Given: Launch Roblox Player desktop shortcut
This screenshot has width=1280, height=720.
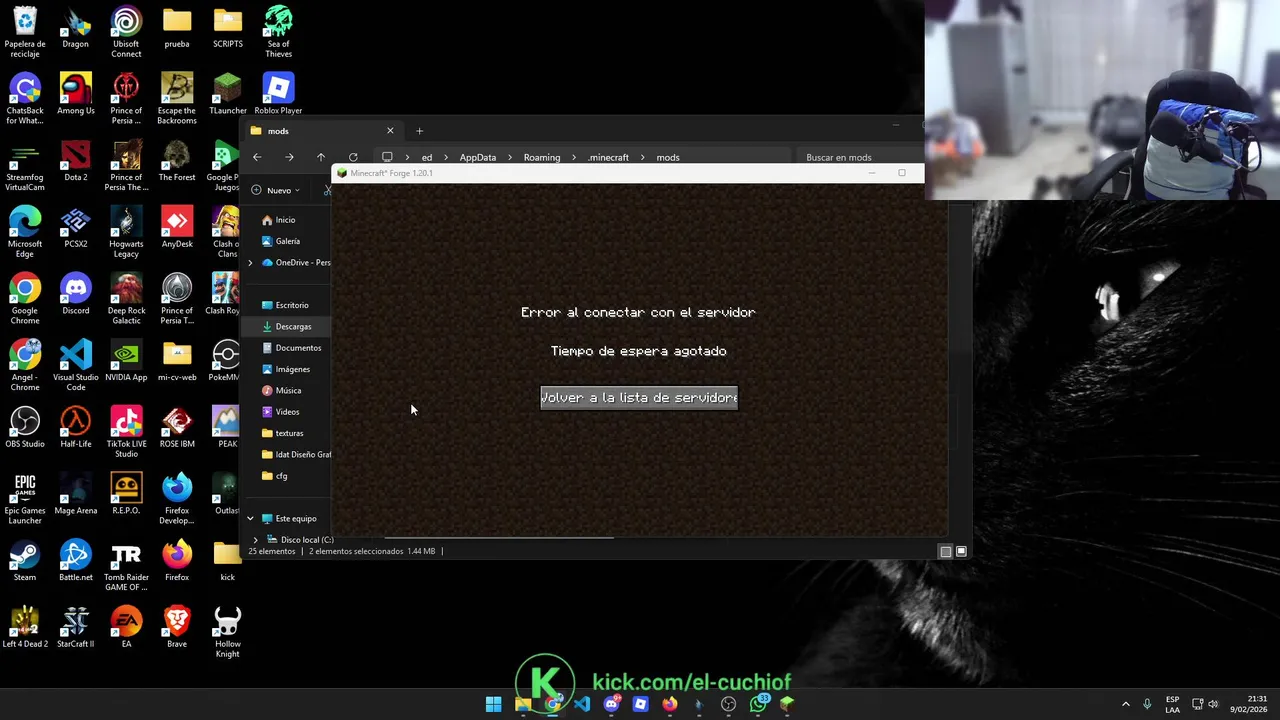Looking at the screenshot, I should tap(278, 94).
